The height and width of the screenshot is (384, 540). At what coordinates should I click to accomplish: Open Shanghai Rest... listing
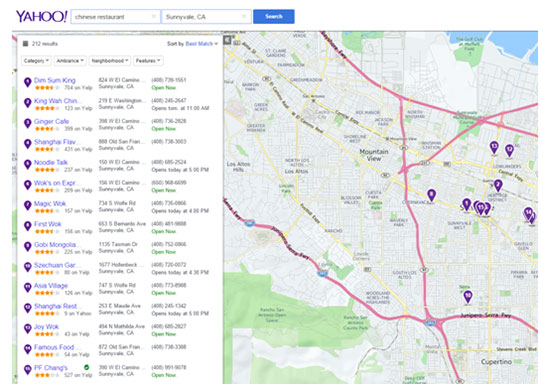(55, 306)
